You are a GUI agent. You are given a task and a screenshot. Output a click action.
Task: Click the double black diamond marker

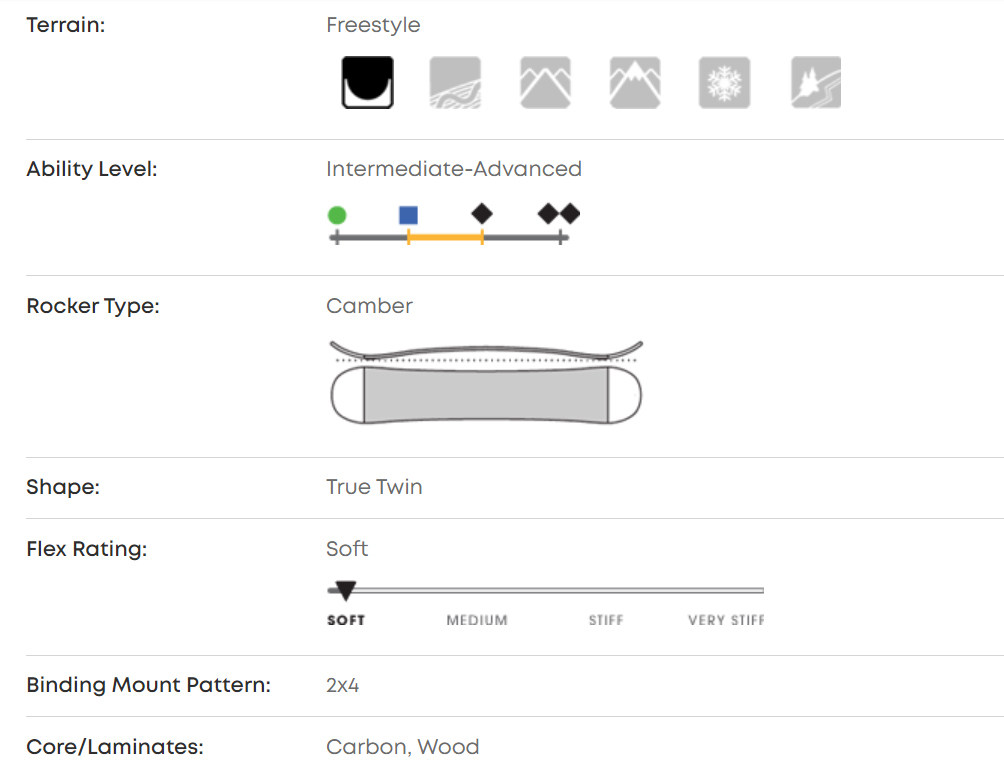tap(559, 213)
